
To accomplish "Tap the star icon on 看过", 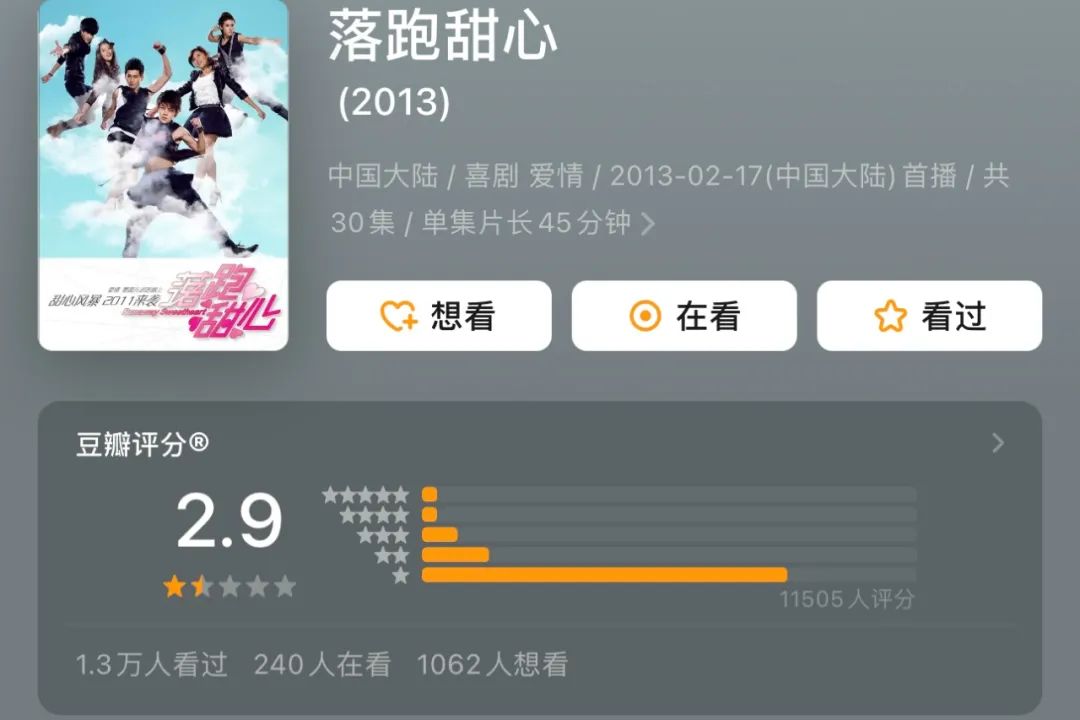I will (890, 316).
